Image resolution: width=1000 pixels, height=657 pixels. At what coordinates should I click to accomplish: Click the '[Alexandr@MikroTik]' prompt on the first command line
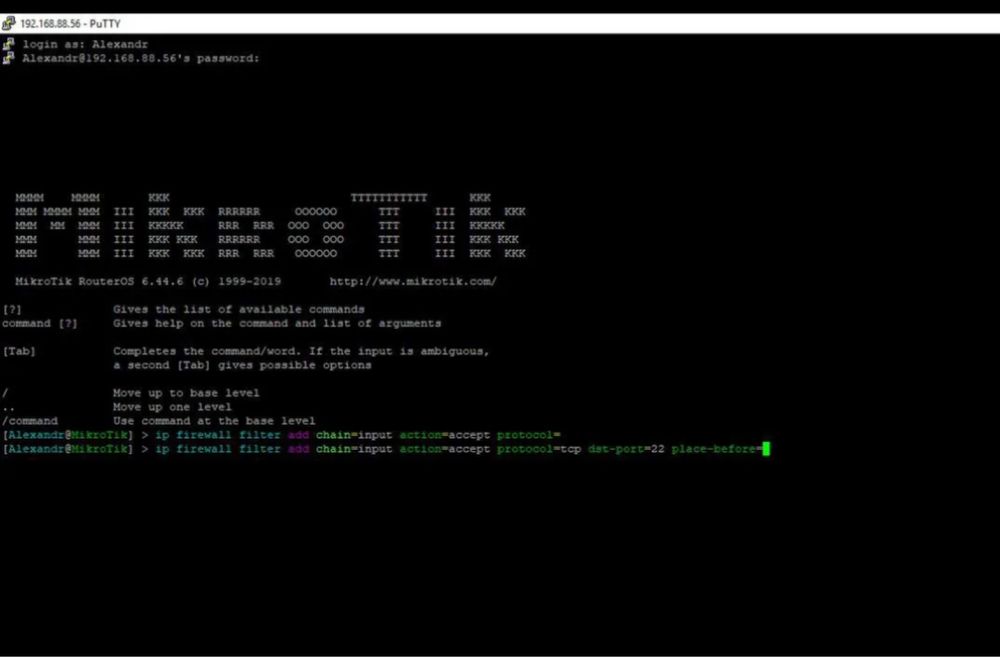click(x=68, y=435)
